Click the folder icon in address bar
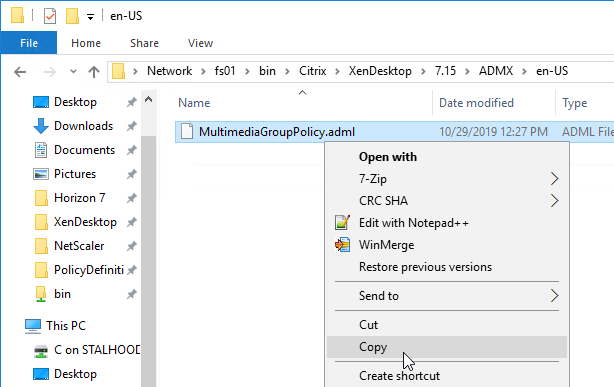614x387 pixels. [118, 71]
